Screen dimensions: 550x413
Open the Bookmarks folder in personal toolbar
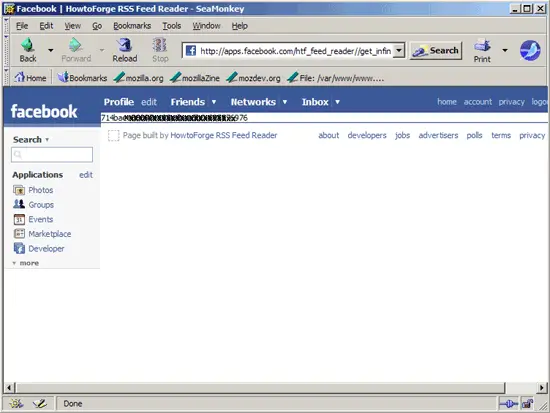(82, 78)
